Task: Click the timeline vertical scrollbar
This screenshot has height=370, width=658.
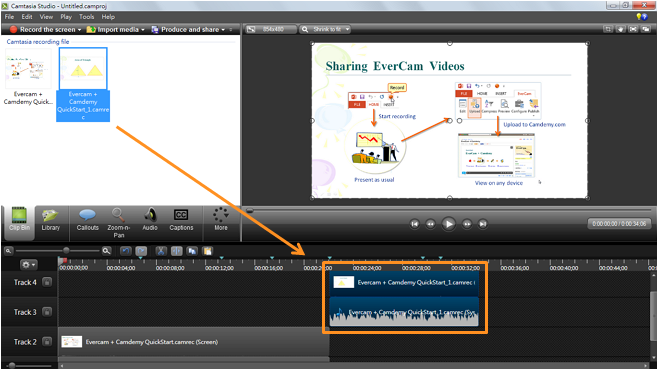Action: point(653,317)
